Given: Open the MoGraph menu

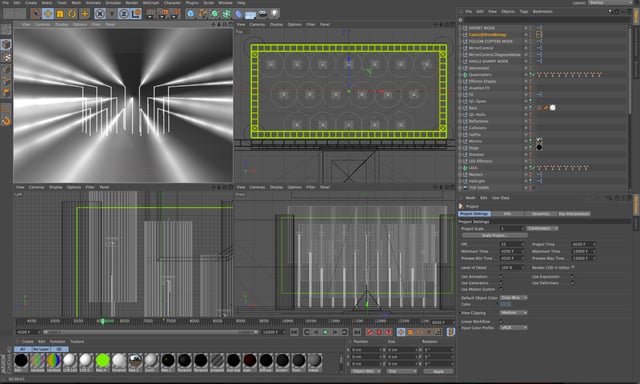Looking at the screenshot, I should coord(151,3).
